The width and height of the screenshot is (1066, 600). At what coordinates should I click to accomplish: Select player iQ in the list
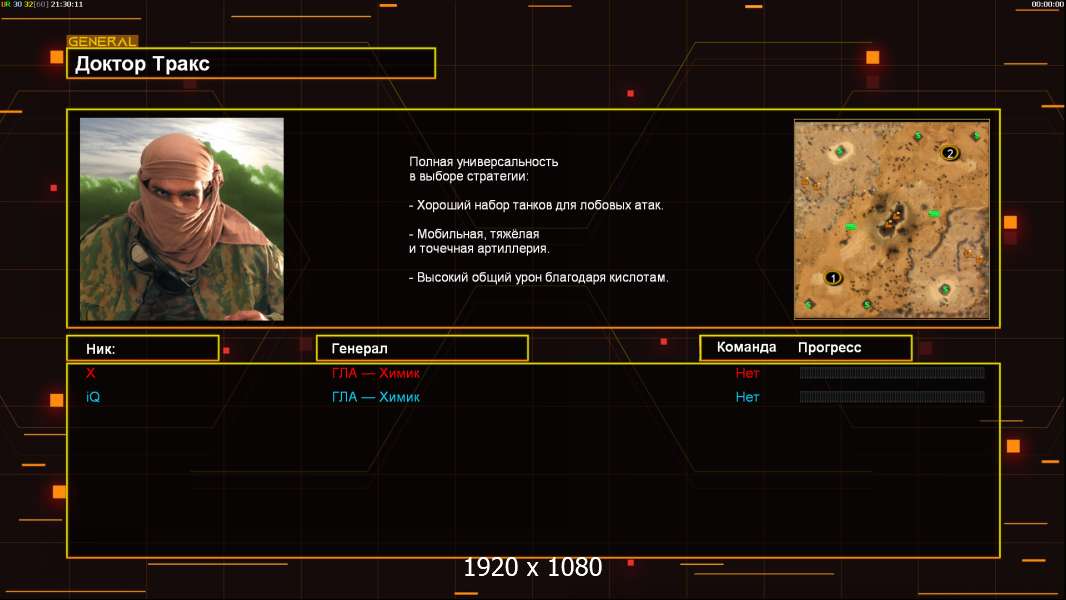click(x=93, y=397)
